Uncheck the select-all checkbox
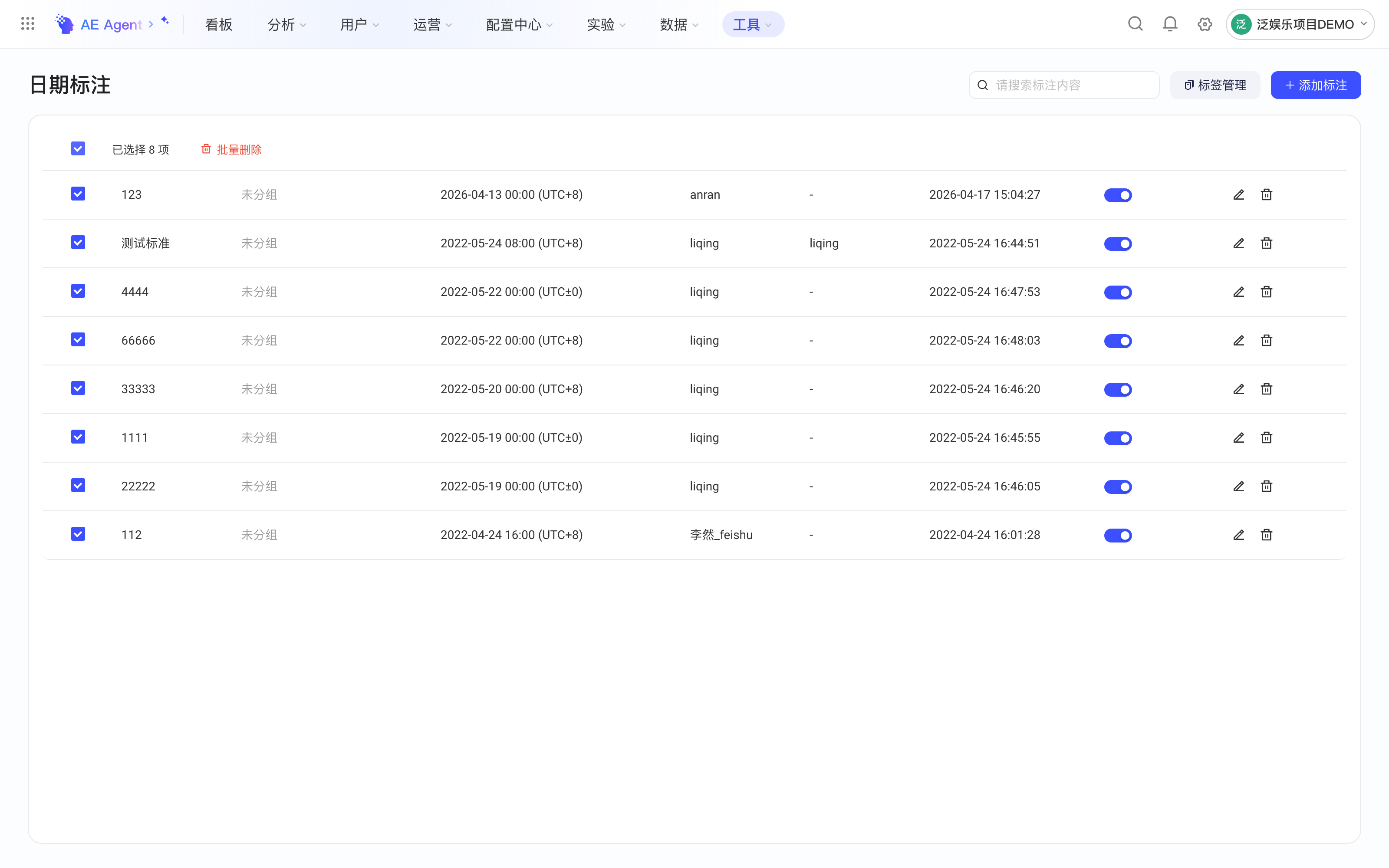1389x868 pixels. (78, 149)
